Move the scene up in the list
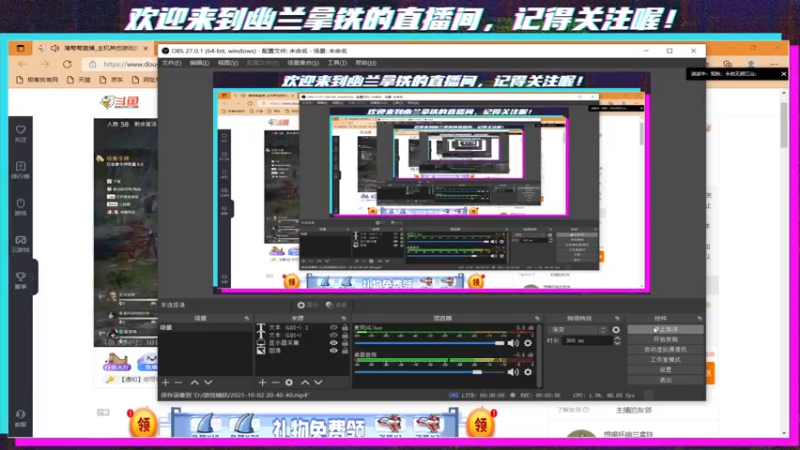 tap(194, 382)
